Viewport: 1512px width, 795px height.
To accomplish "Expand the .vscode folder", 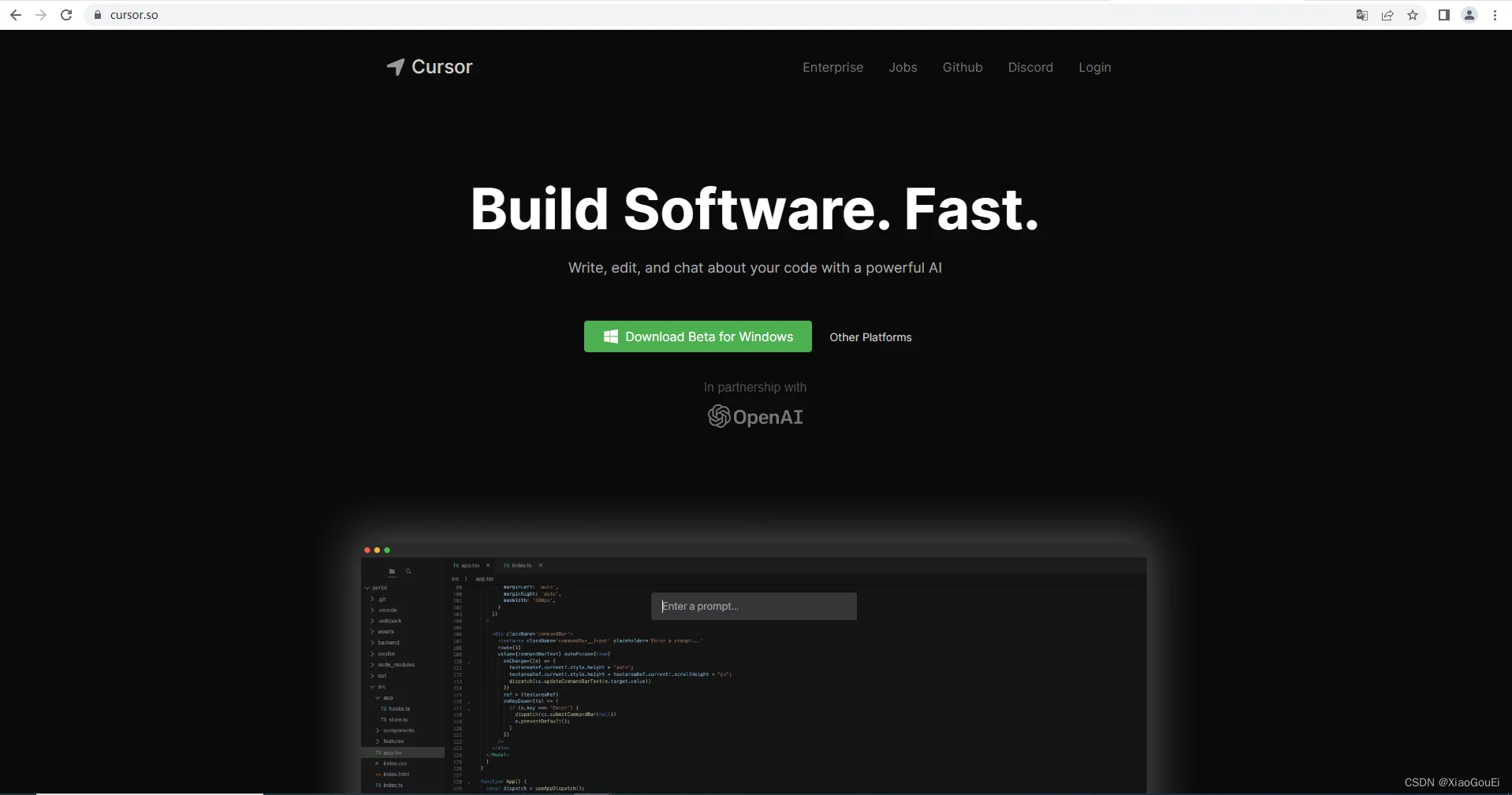I will (x=384, y=611).
